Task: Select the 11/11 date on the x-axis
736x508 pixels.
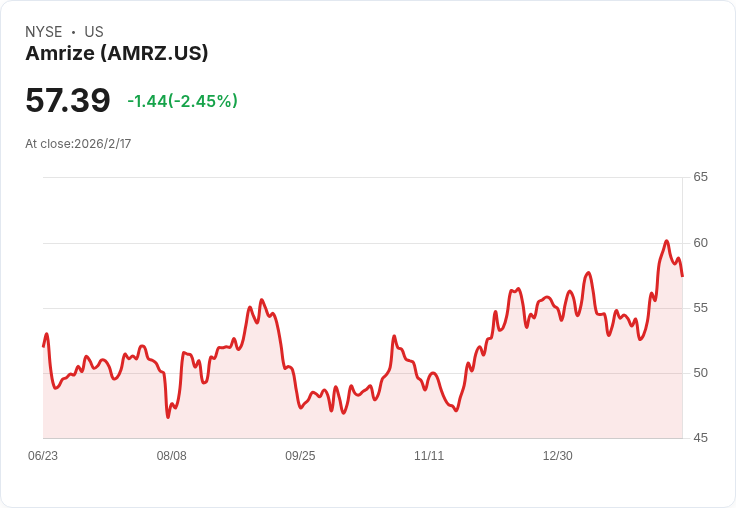Action: point(429,455)
